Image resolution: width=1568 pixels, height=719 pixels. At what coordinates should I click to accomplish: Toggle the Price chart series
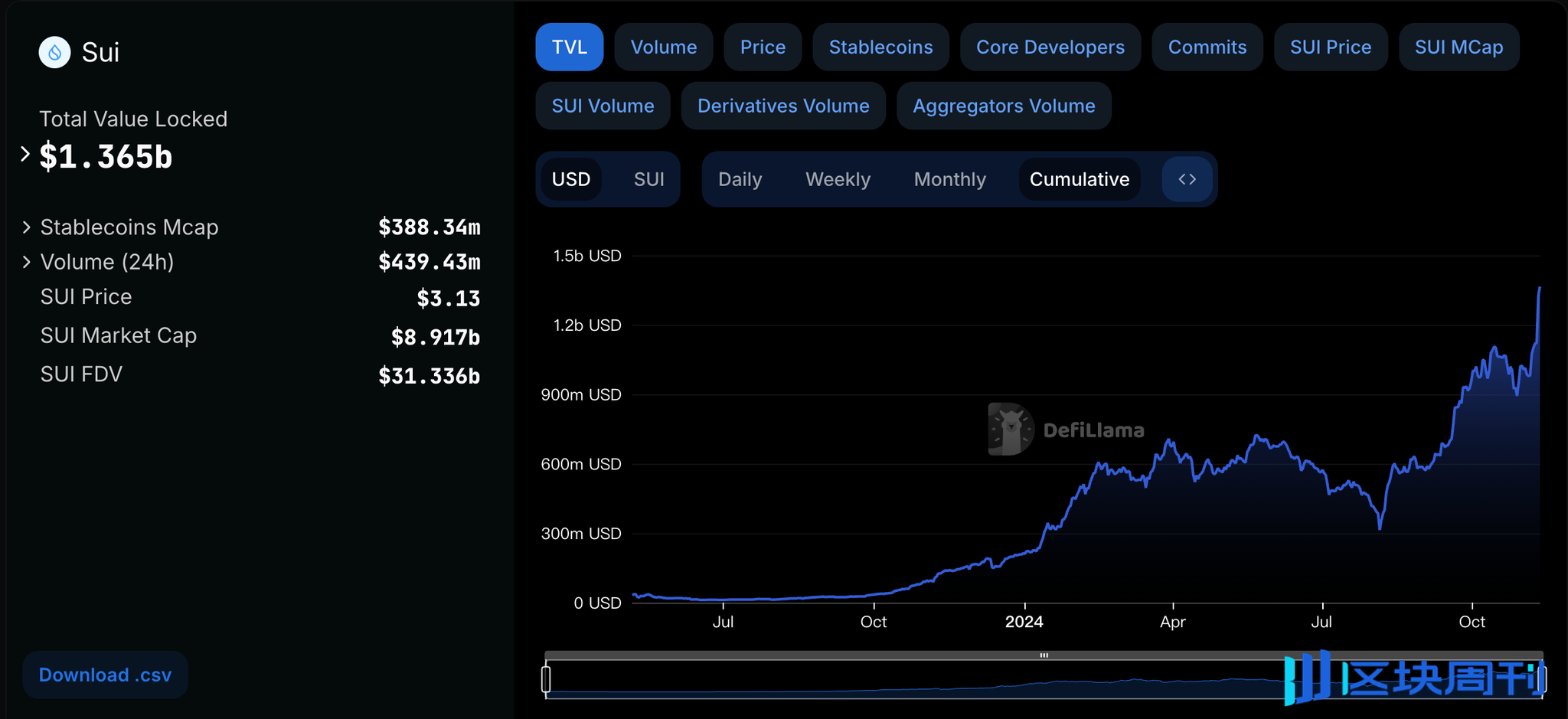(763, 47)
